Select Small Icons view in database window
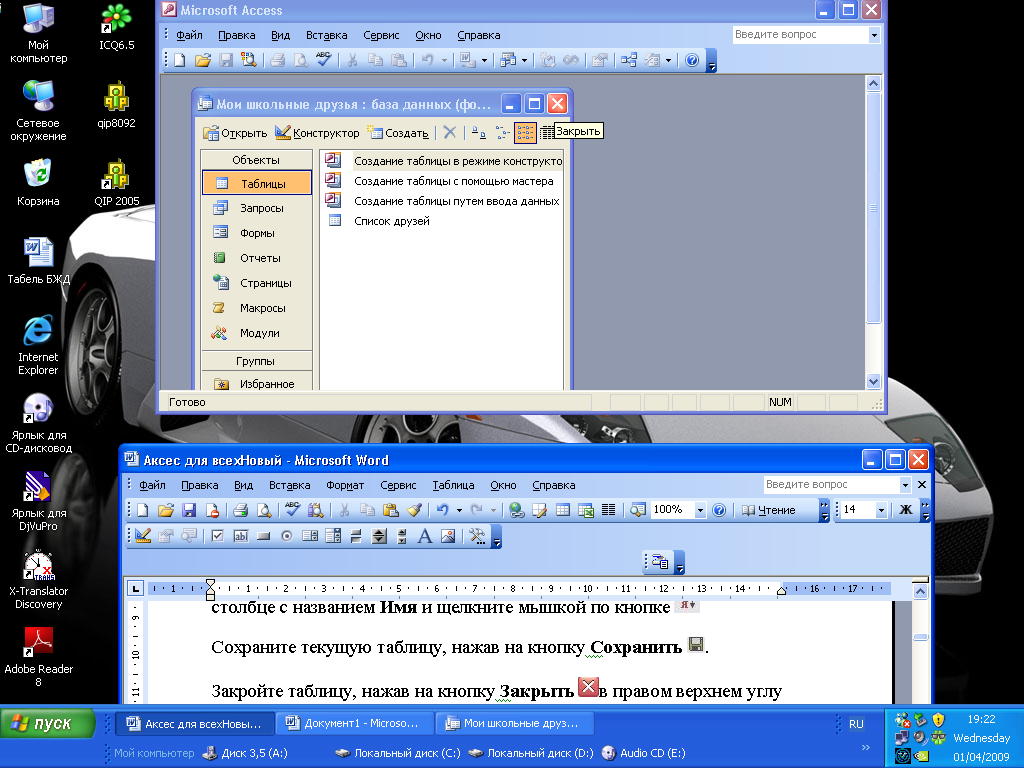 click(502, 133)
